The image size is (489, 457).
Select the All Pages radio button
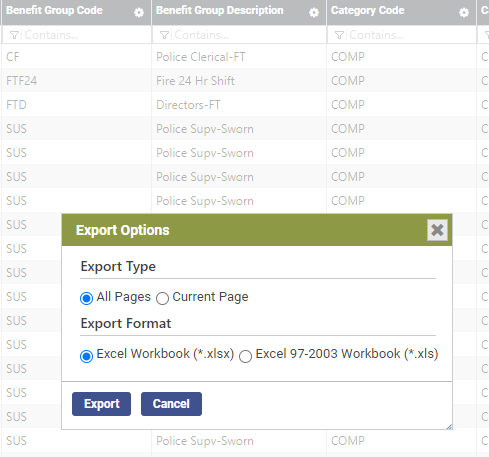[x=86, y=298]
